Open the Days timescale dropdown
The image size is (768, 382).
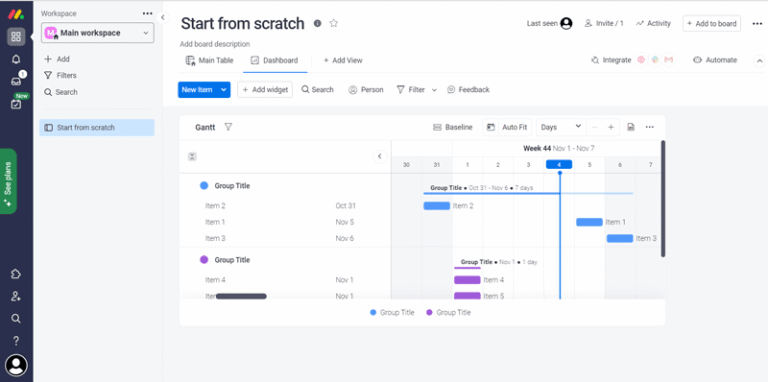tap(561, 127)
